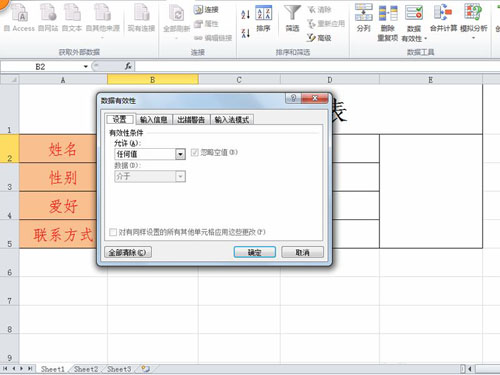Select column B header
The height and width of the screenshot is (375, 500).
(x=153, y=80)
